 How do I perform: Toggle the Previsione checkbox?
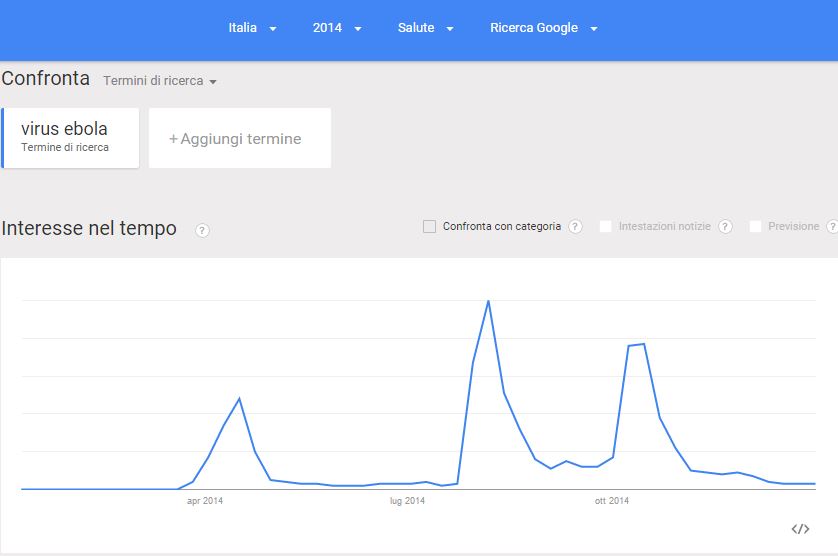[755, 227]
